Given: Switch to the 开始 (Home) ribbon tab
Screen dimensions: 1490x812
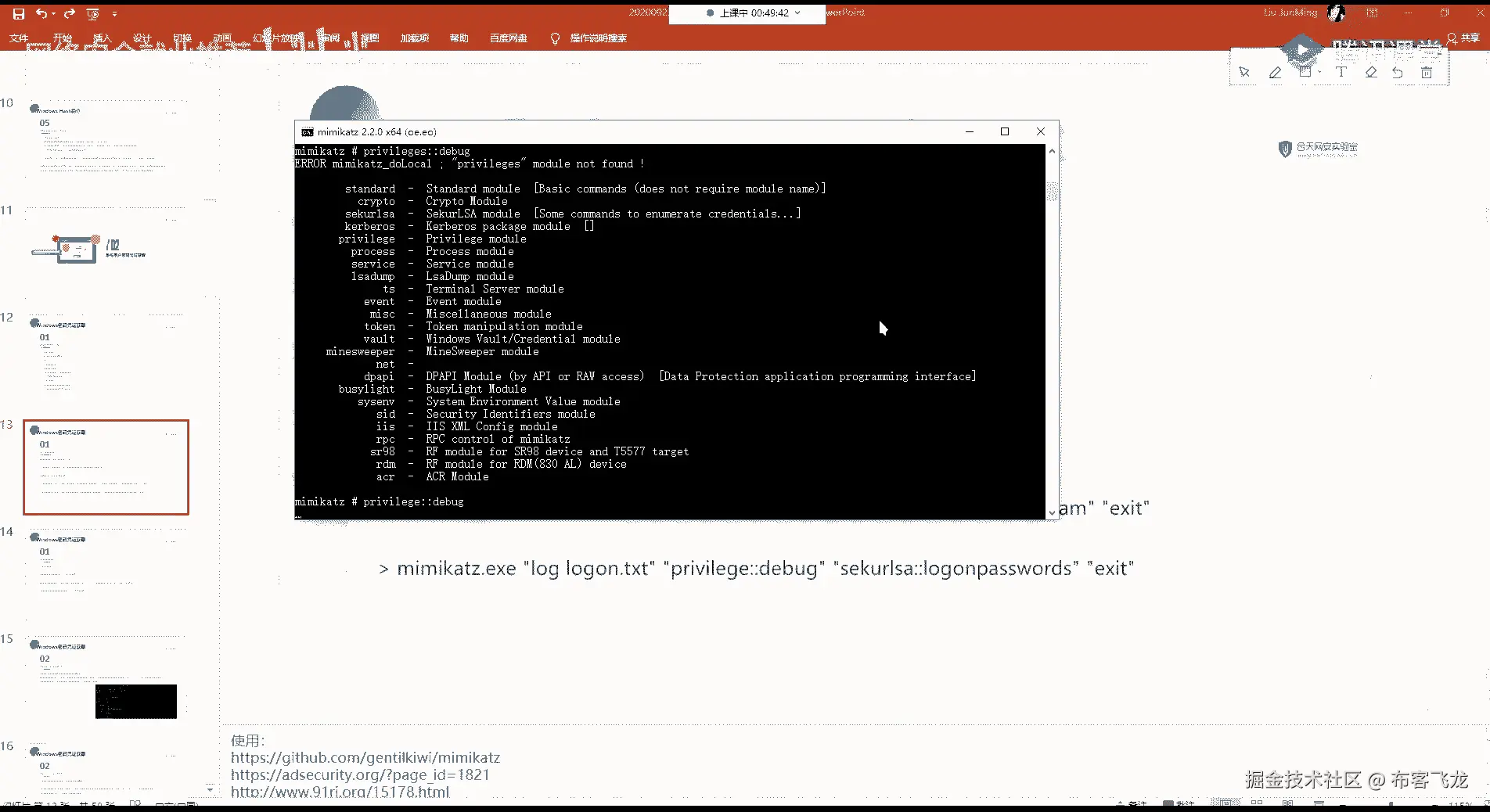Looking at the screenshot, I should [63, 38].
